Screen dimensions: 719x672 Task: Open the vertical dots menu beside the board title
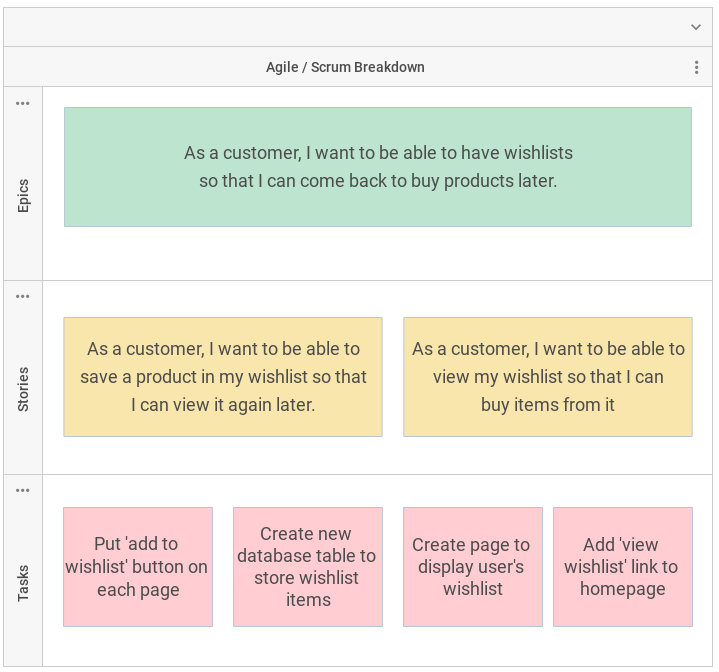click(x=696, y=67)
